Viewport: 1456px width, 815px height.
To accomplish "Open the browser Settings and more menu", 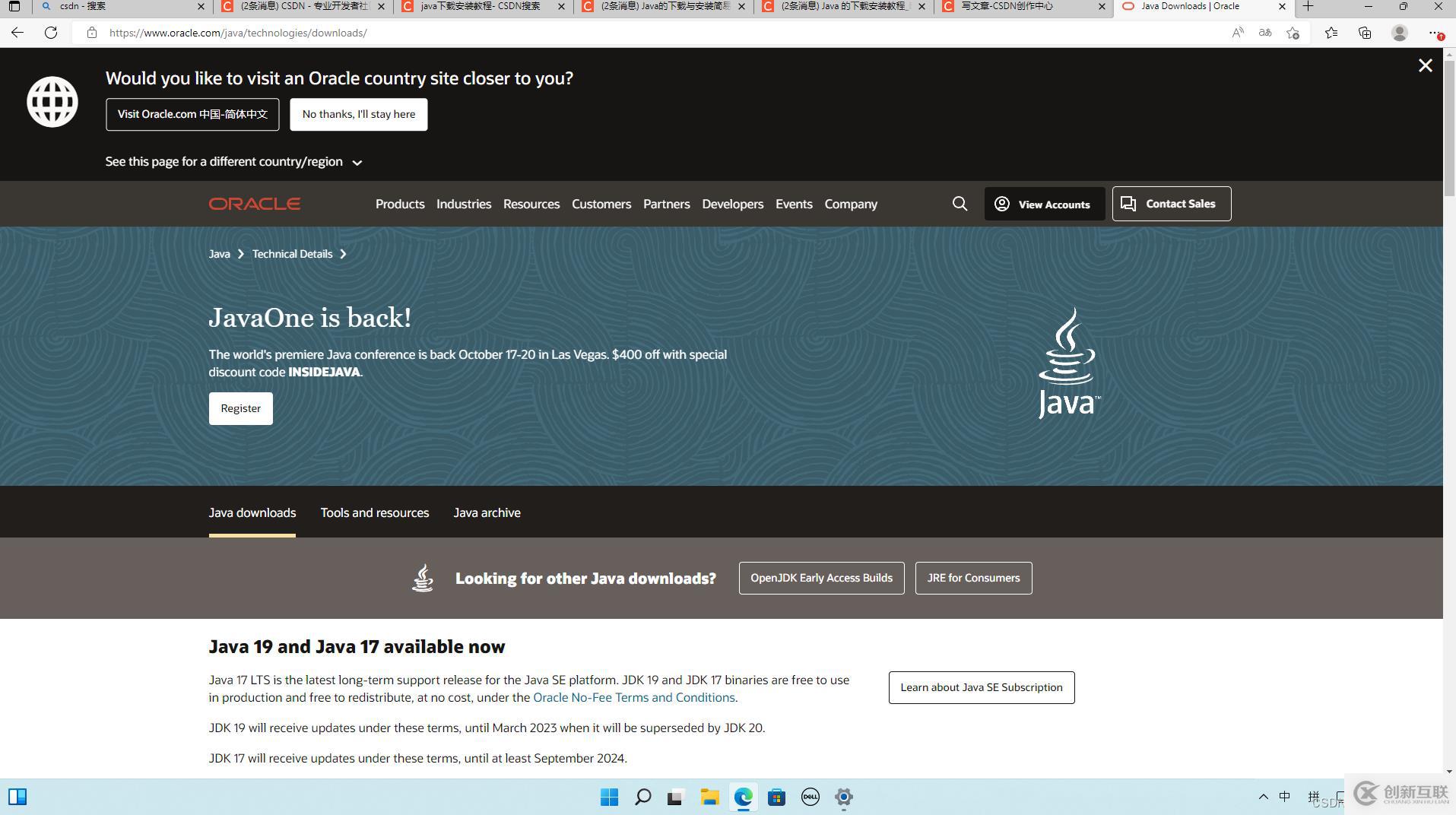I will [1434, 33].
